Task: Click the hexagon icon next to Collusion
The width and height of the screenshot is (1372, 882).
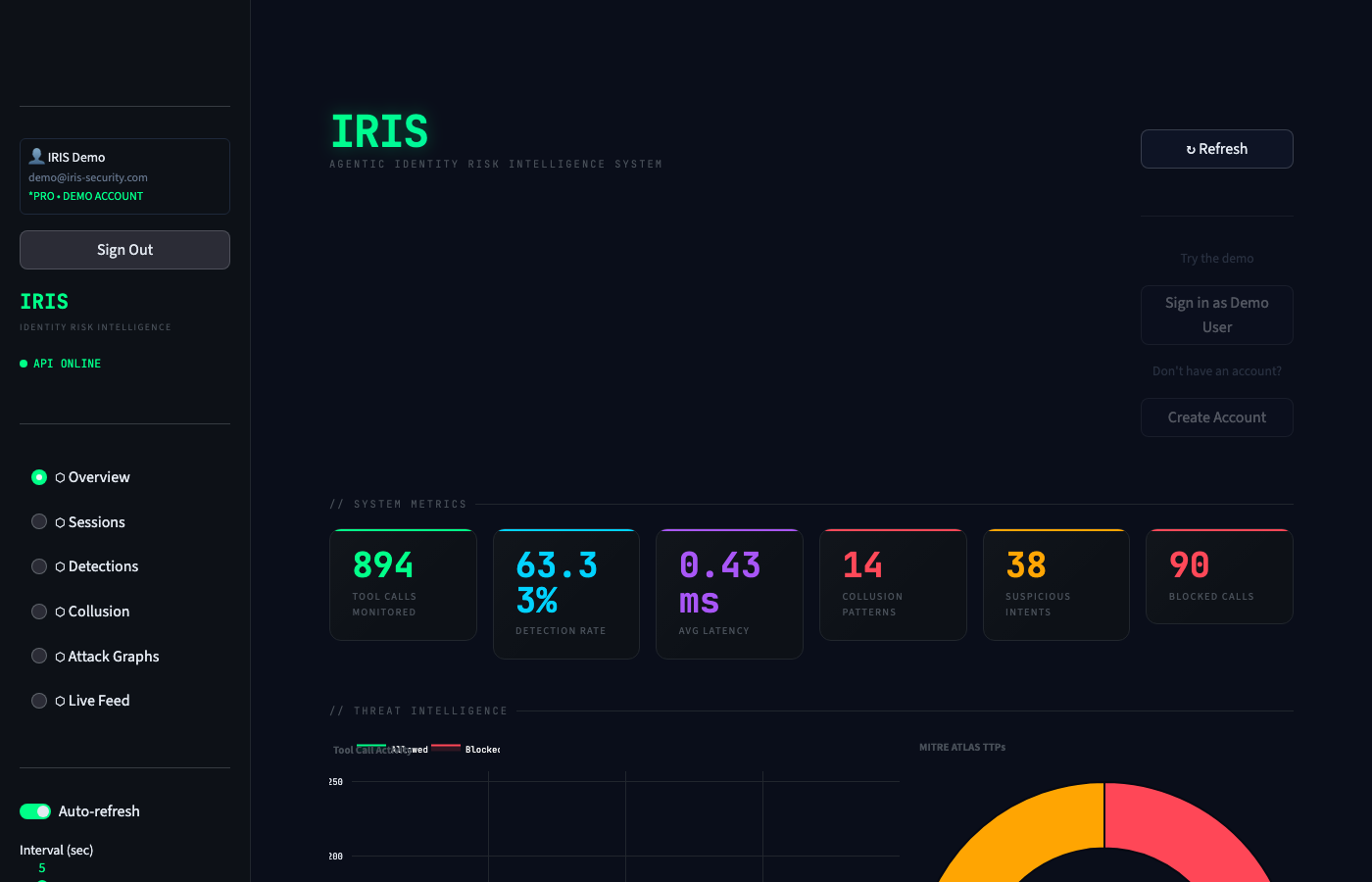Action: [60, 612]
